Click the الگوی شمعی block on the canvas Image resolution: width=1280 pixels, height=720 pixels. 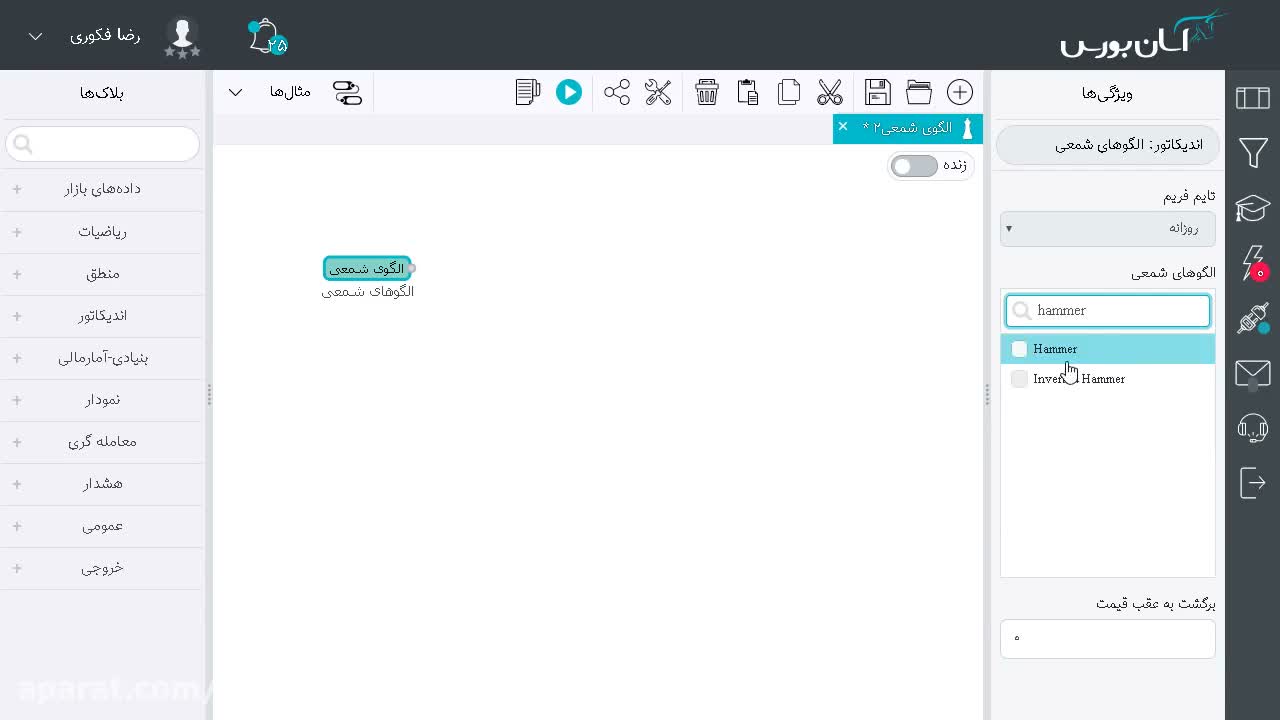click(x=367, y=268)
